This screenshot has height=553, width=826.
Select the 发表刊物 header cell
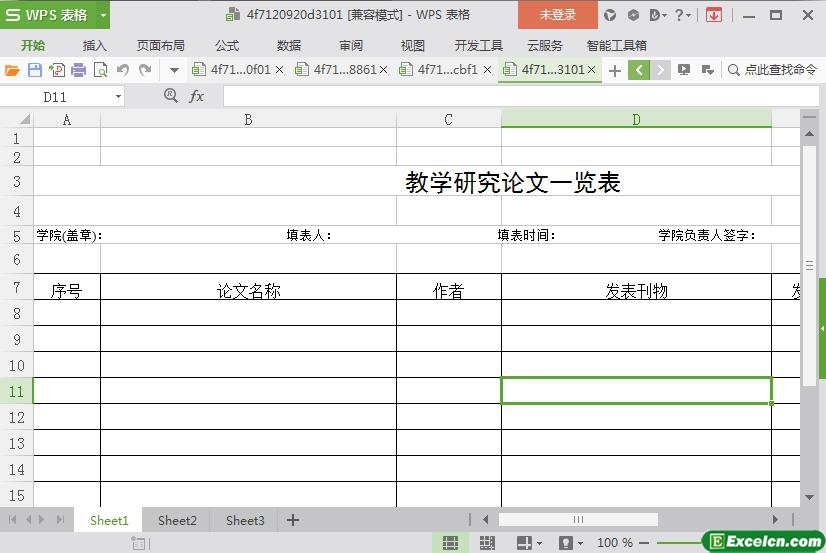tap(636, 287)
